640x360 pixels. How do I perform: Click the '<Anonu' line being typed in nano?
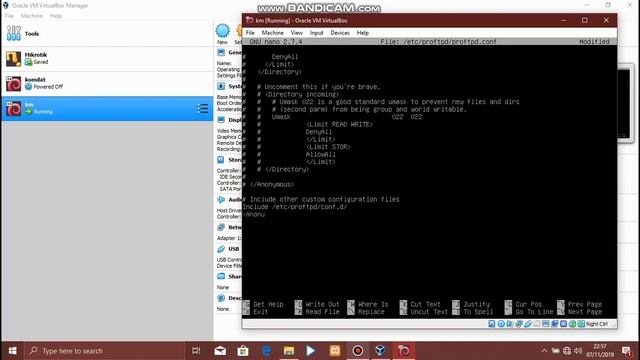click(254, 214)
